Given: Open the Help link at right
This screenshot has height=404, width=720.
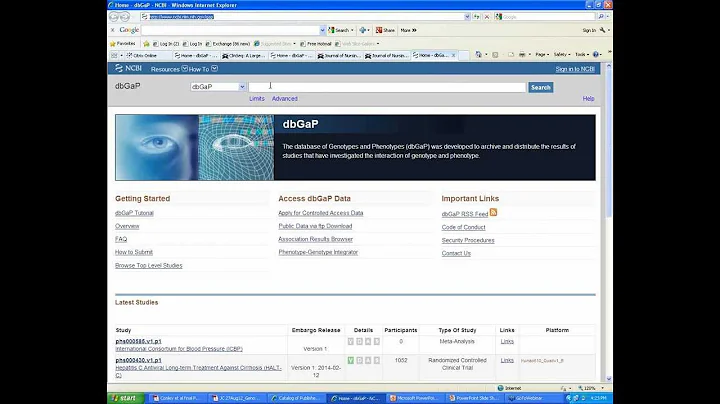Looking at the screenshot, I should (x=588, y=99).
